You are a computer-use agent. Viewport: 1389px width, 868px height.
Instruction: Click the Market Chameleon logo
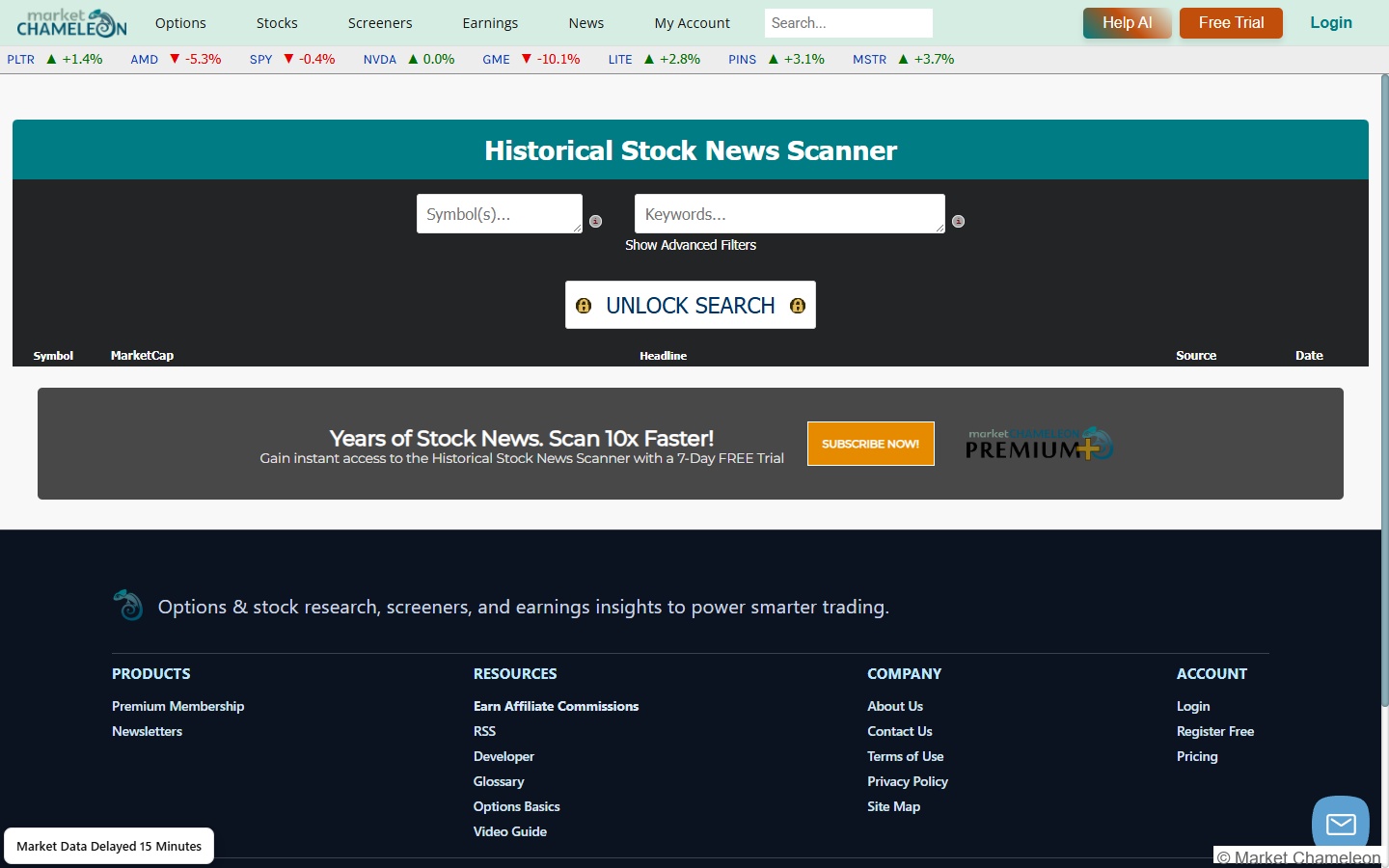point(71,22)
